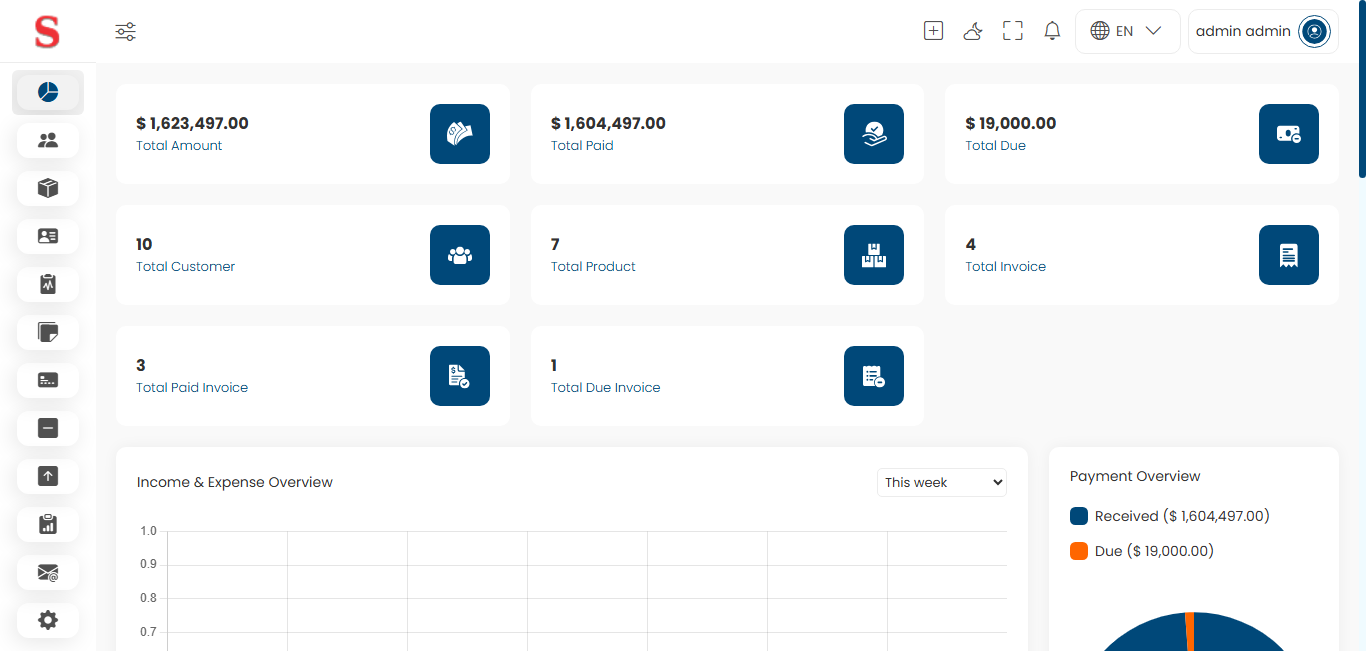Open notifications via the bell icon
This screenshot has height=651, width=1366.
(x=1051, y=31)
